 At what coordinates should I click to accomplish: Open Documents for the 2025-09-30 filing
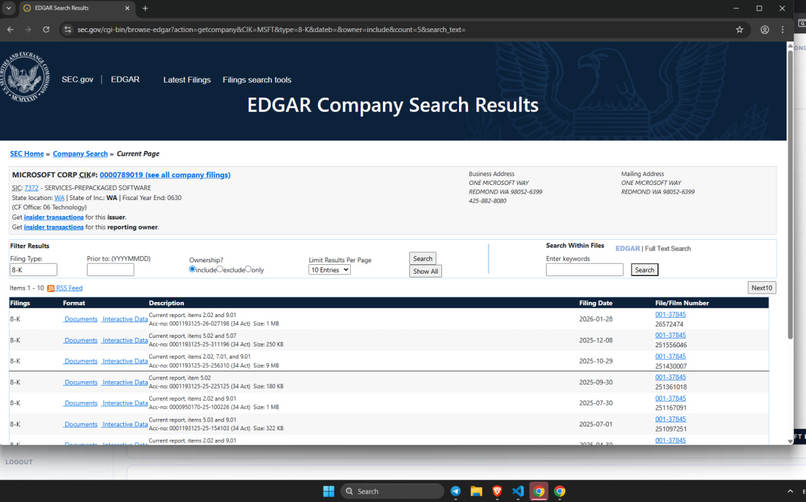pos(81,382)
